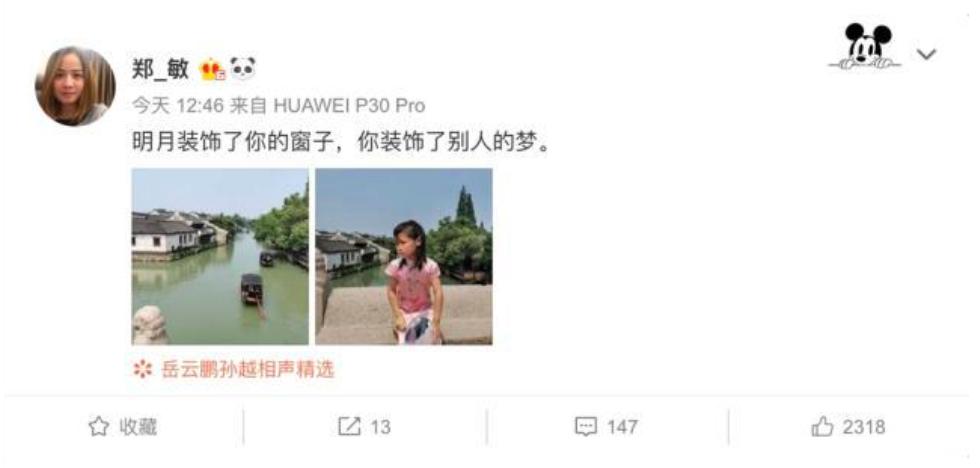This screenshot has height=468, width=980.
Task: Click the star favorite icon
Action: [x=99, y=427]
